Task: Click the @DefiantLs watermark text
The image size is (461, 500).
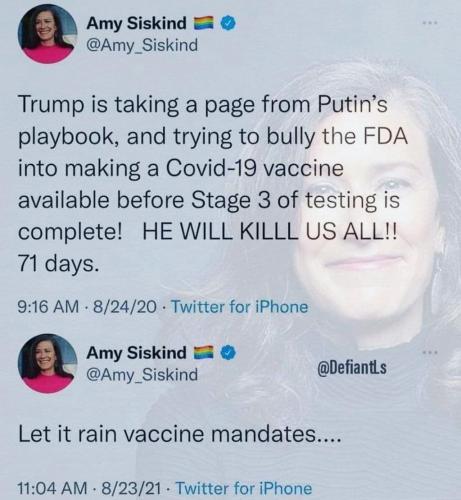Action: click(x=352, y=368)
